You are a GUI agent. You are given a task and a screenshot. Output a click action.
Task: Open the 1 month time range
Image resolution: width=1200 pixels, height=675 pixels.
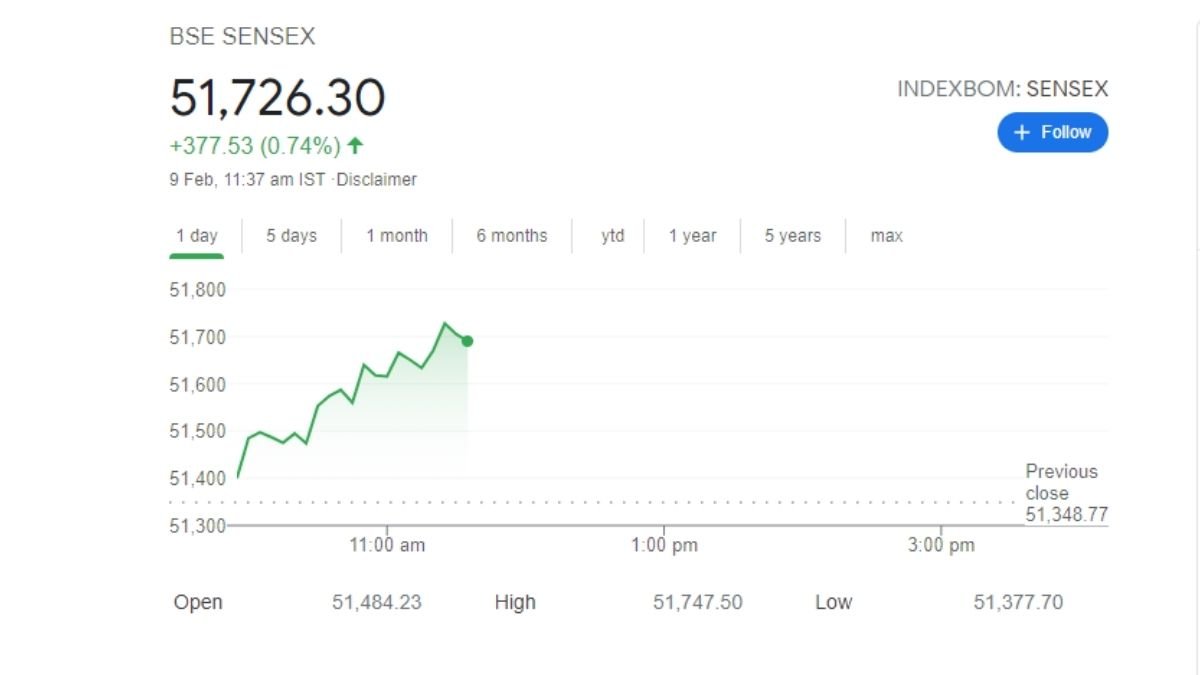(397, 236)
